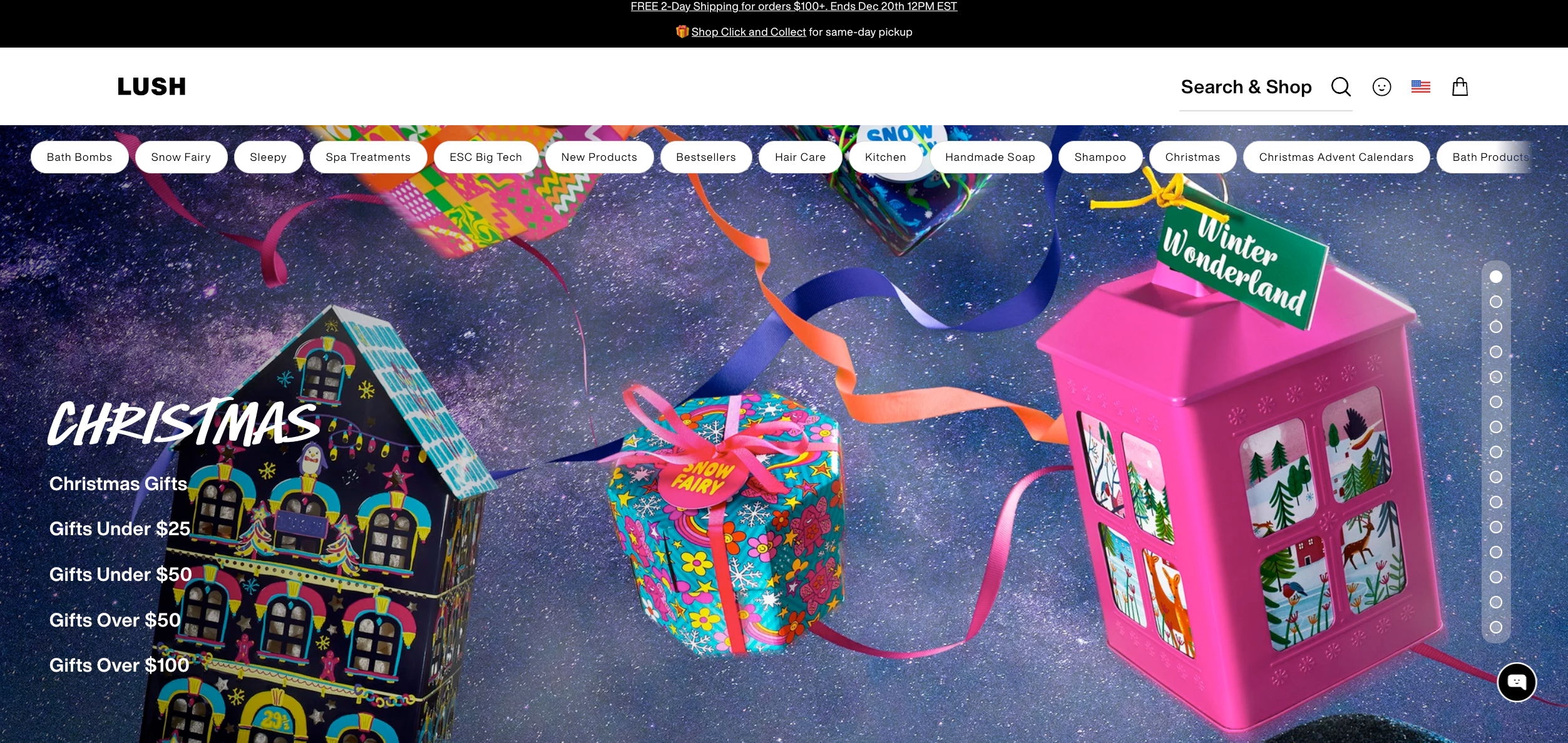1568x743 pixels.
Task: Open the smiley face account icon
Action: click(1381, 86)
